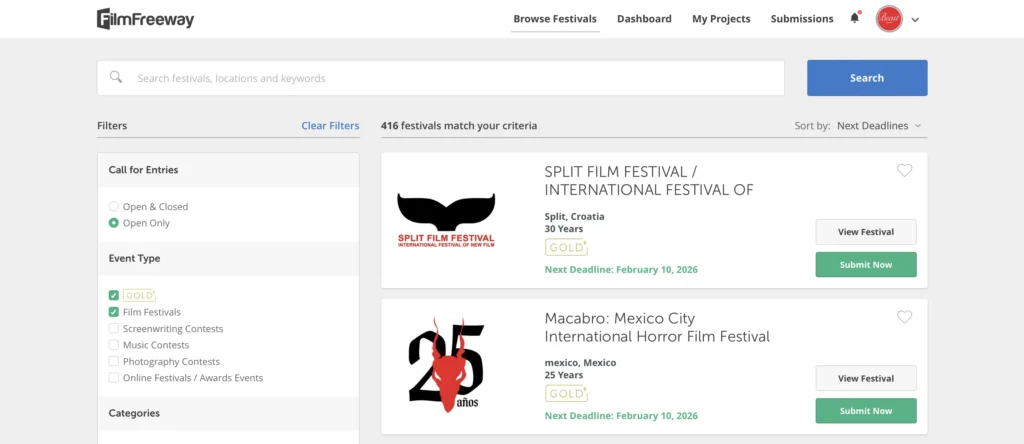Open the Dashboard tab
The image size is (1024, 444).
pos(644,19)
